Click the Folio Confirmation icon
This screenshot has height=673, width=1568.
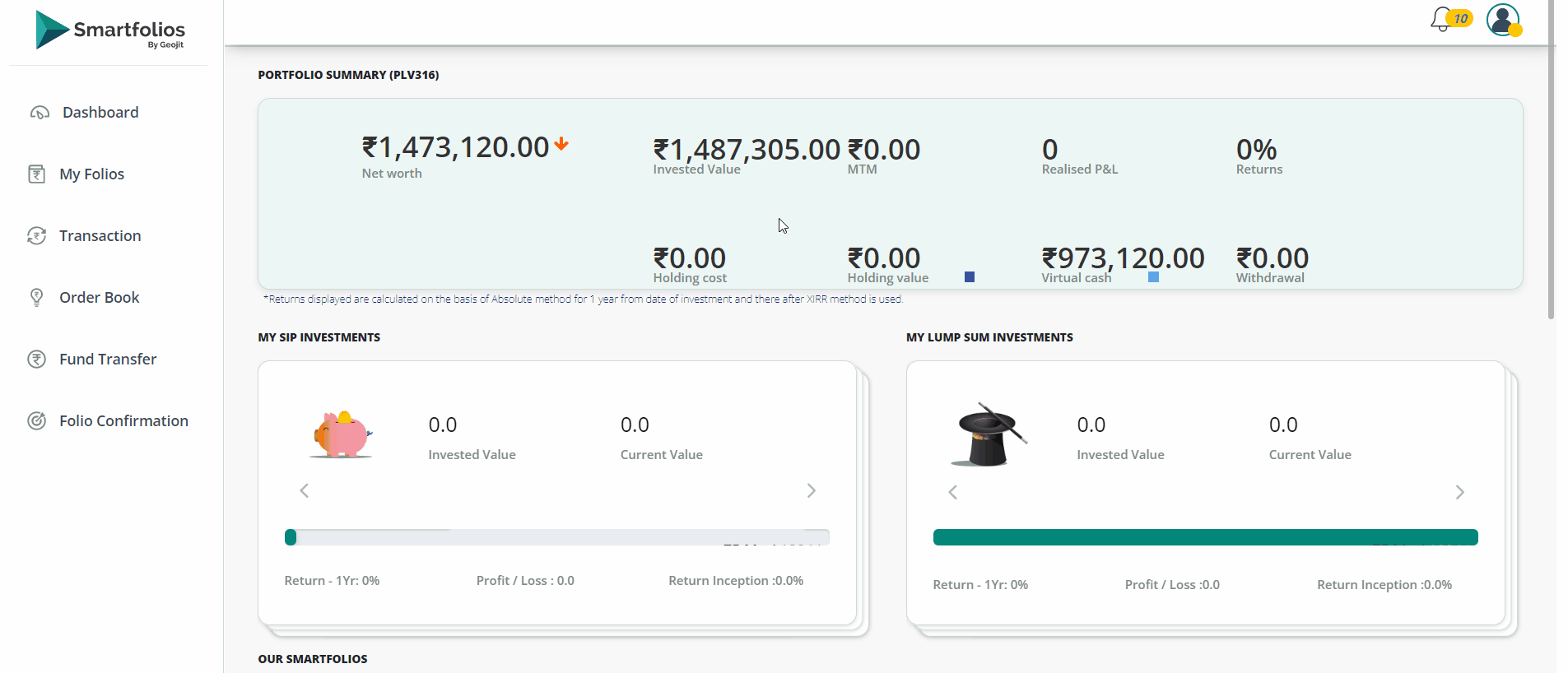pyautogui.click(x=37, y=421)
